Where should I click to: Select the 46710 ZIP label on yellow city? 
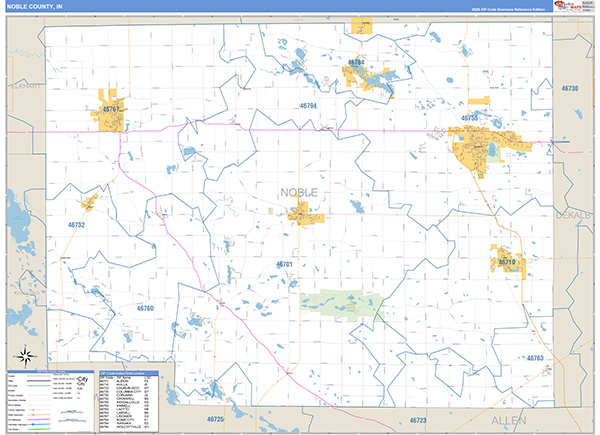pyautogui.click(x=506, y=261)
